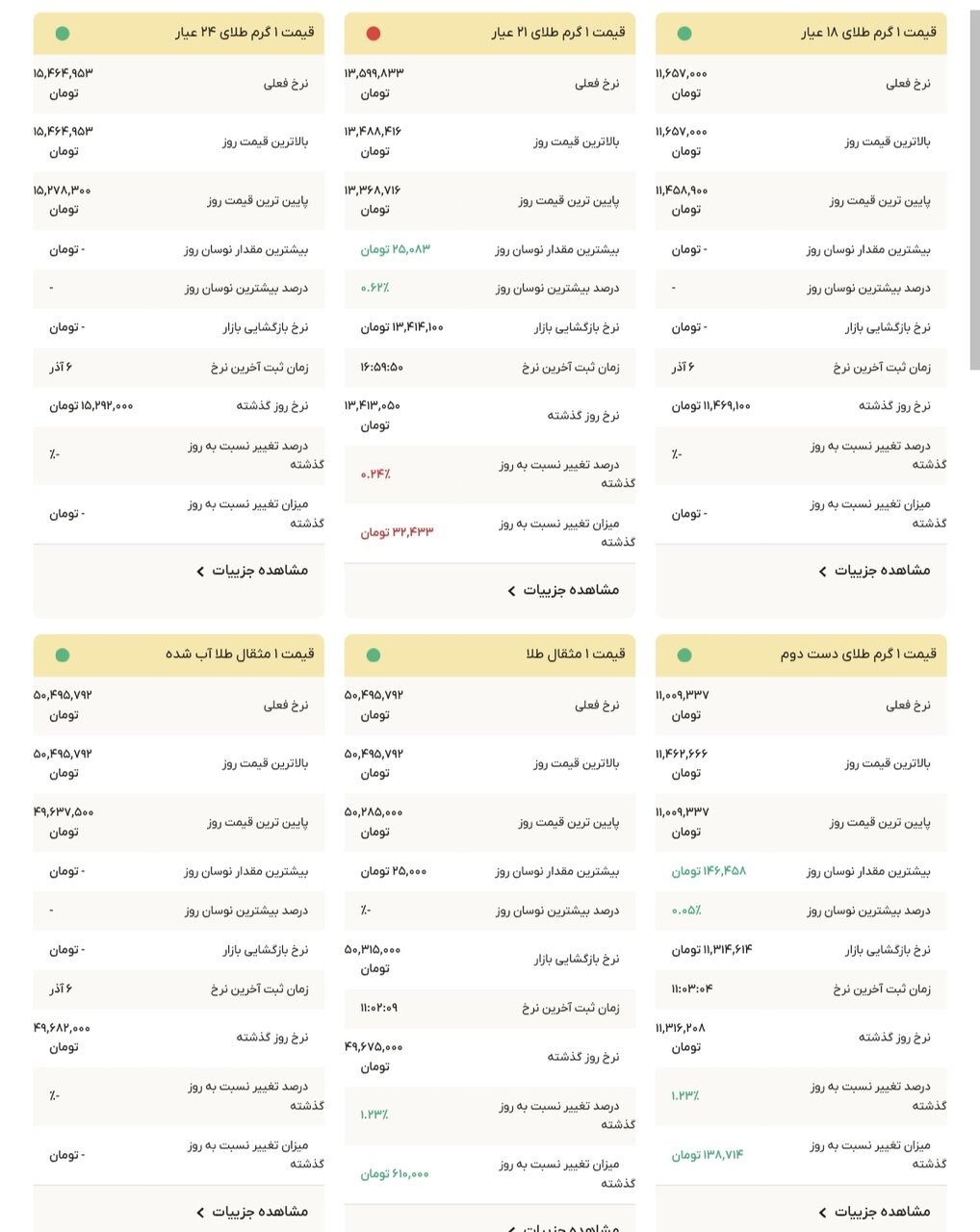Click the green dot on ۱ مثقال طلا card
This screenshot has width=980, height=1232.
[x=373, y=654]
